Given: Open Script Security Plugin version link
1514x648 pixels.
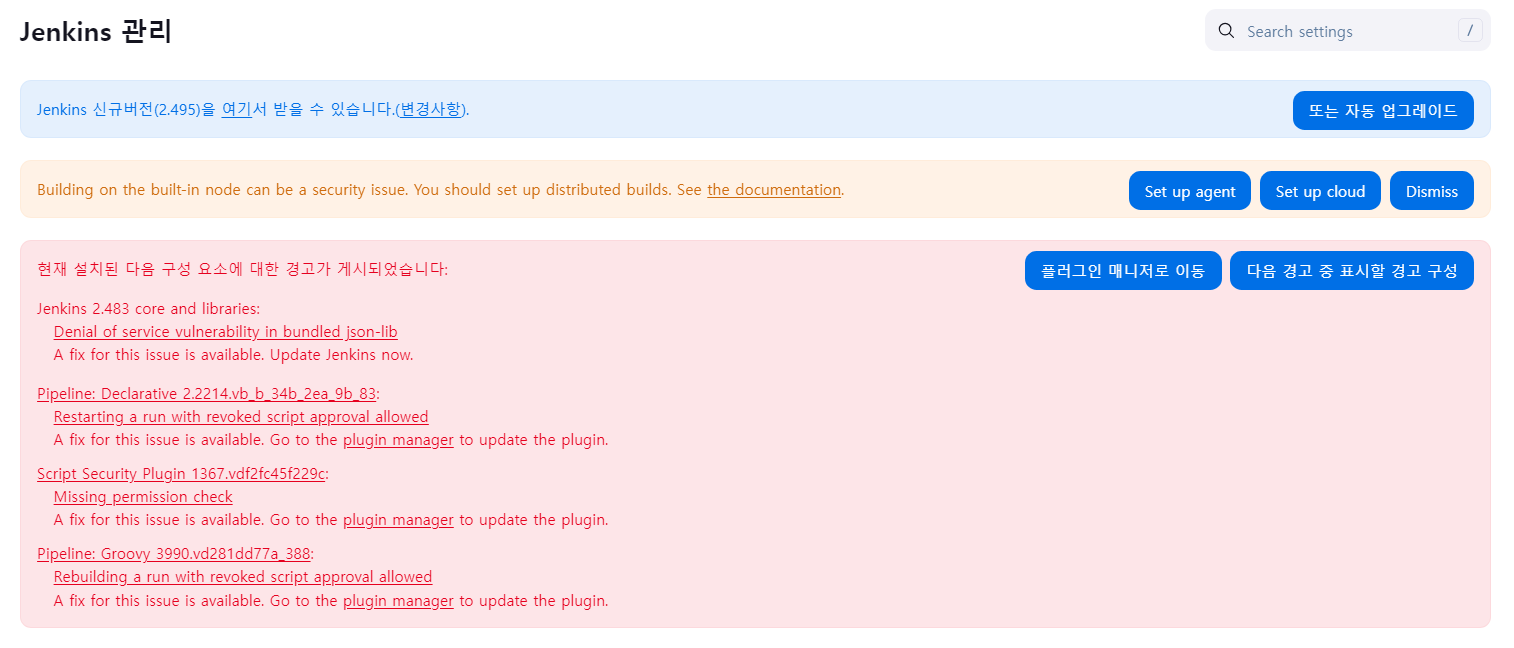Looking at the screenshot, I should point(181,473).
